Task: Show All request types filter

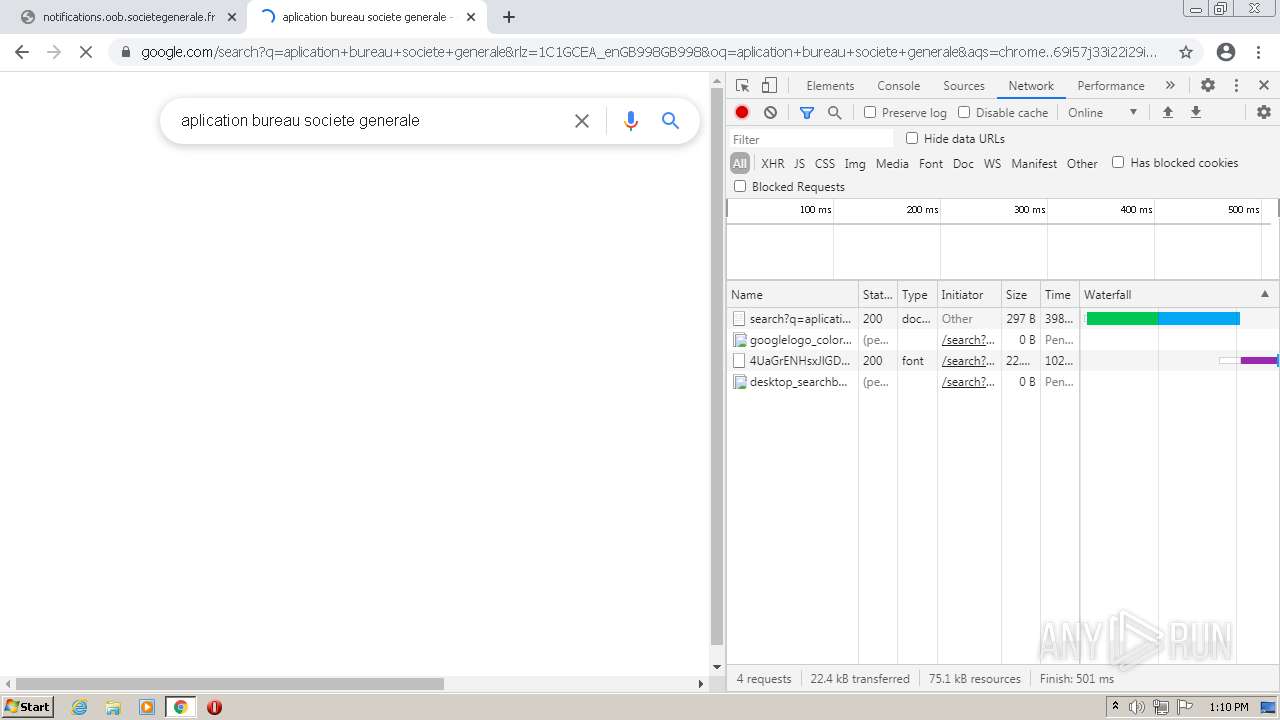Action: [x=740, y=164]
